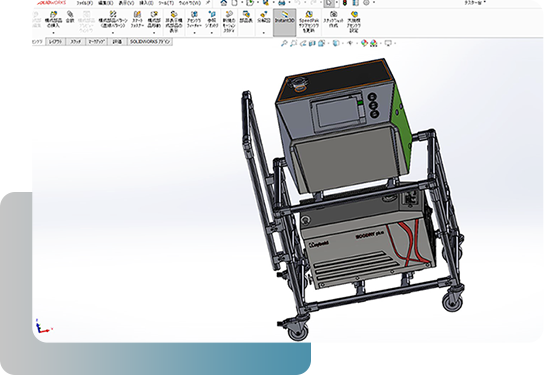
Task: Toggle the Select cursor tool
Action: (329, 3)
